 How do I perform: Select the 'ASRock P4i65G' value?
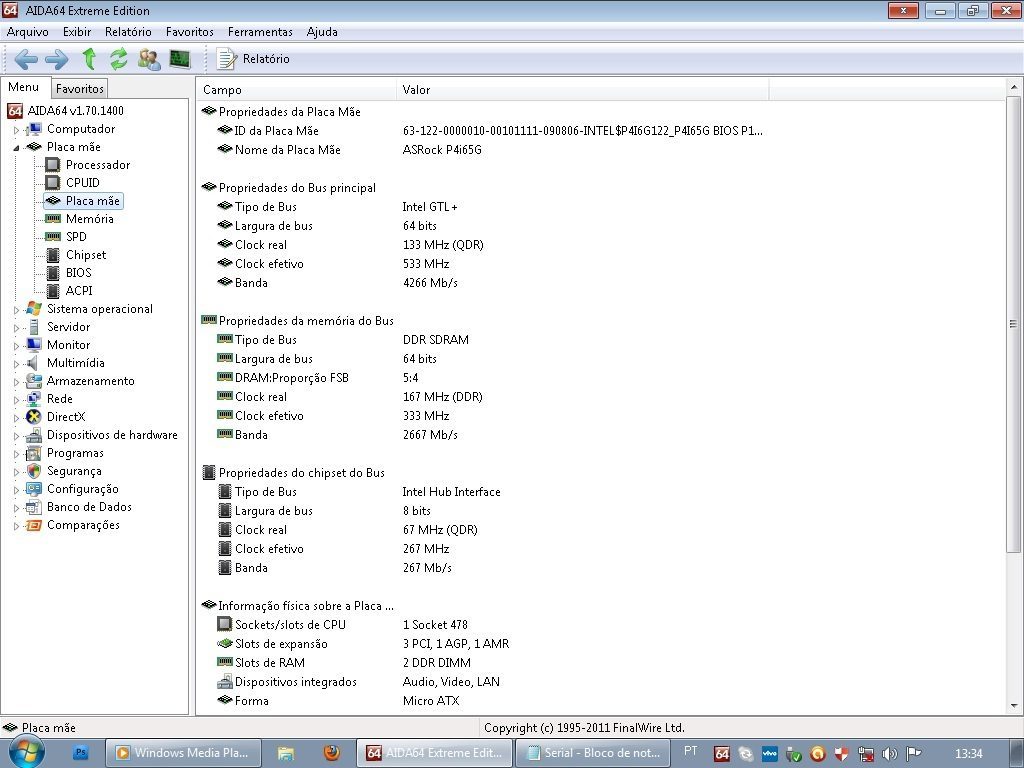(442, 150)
